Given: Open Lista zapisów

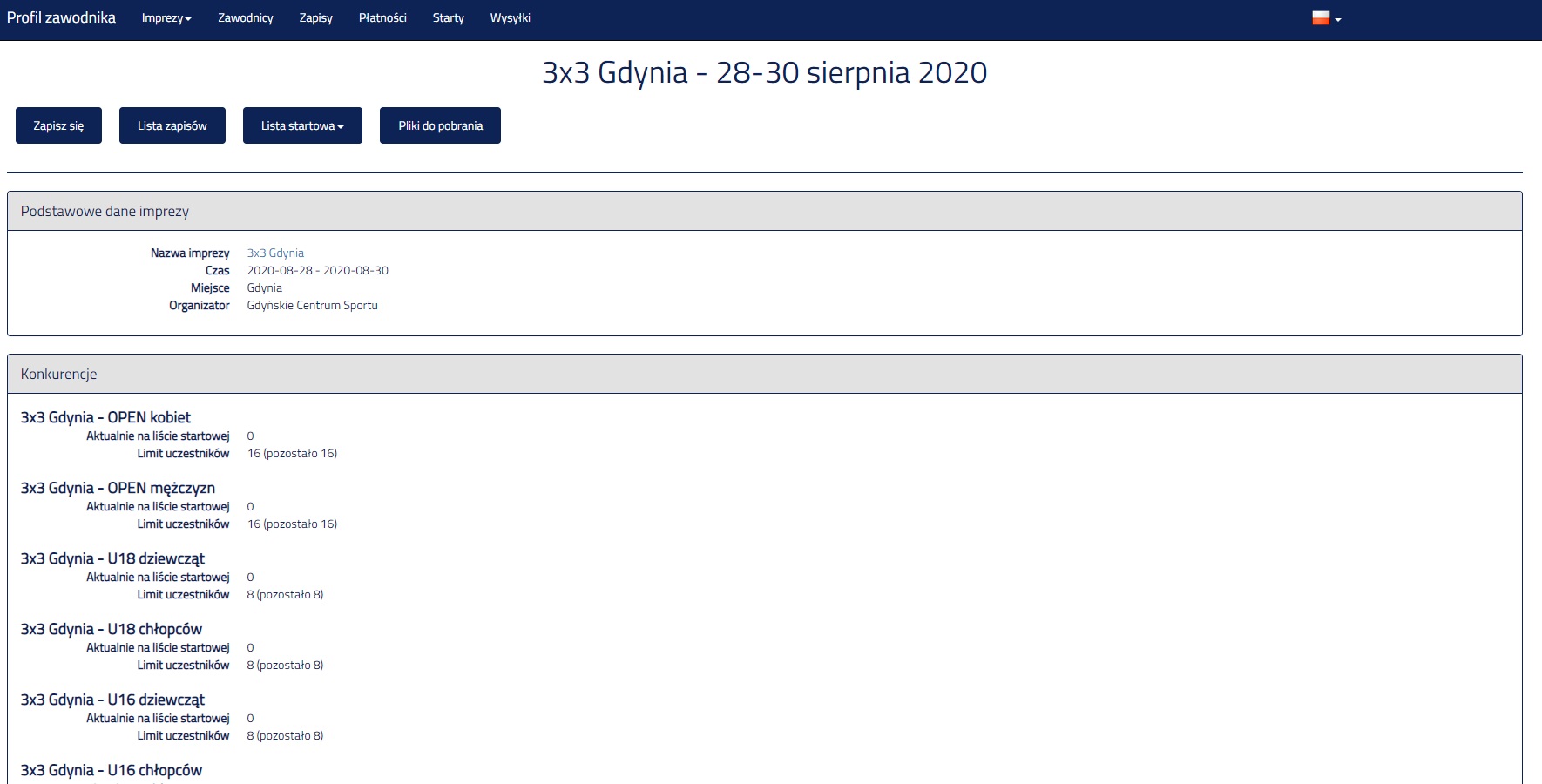Looking at the screenshot, I should click(x=172, y=125).
